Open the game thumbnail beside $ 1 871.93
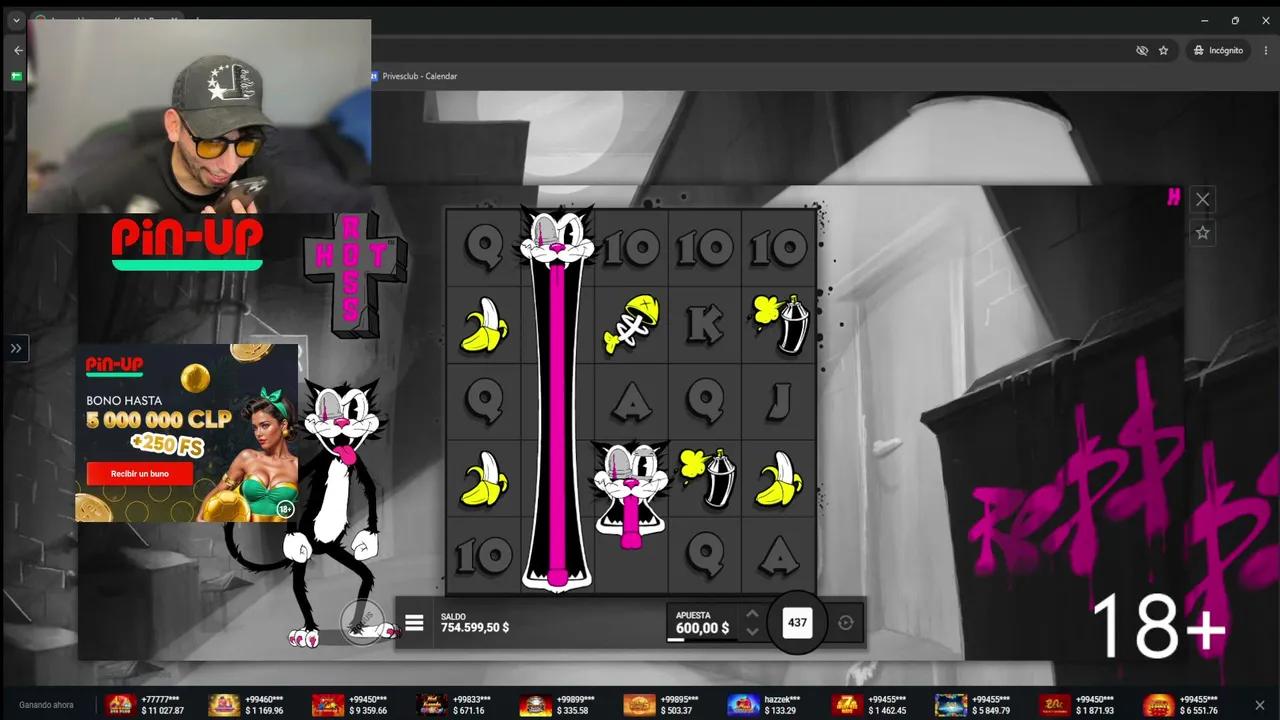This screenshot has width=1280, height=720. 1055,705
